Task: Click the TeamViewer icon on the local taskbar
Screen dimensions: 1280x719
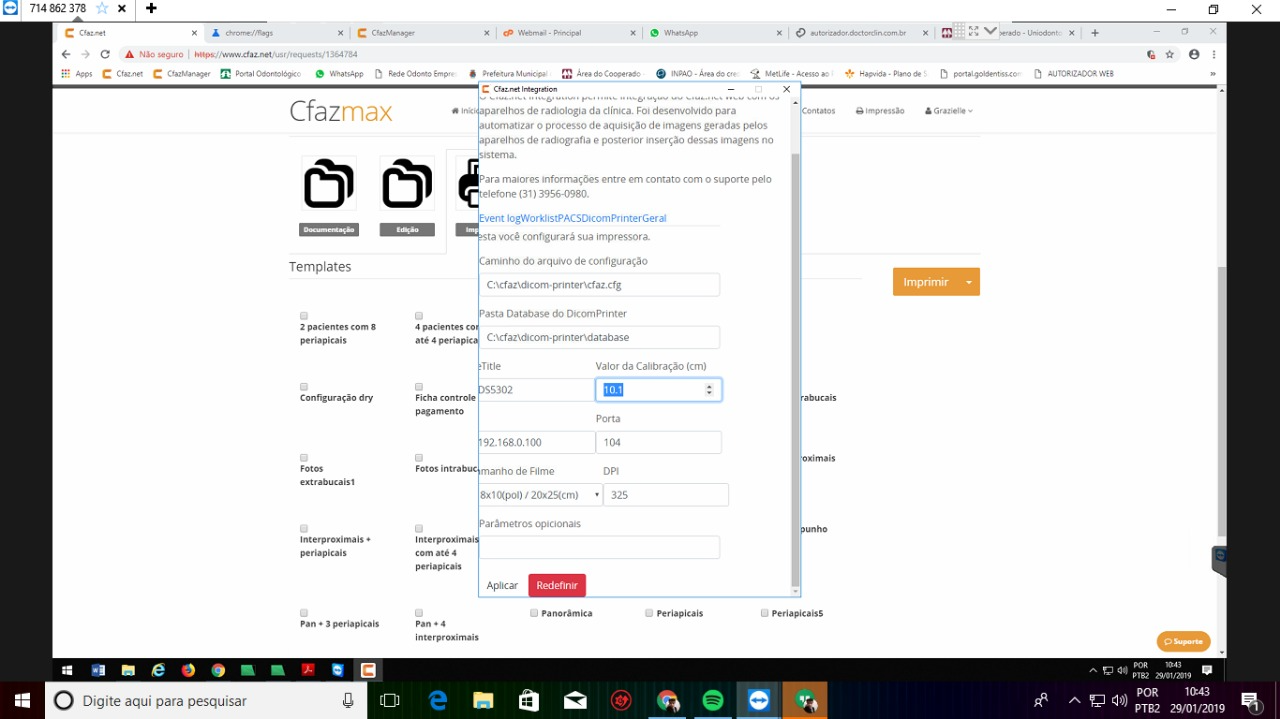Action: (x=759, y=701)
